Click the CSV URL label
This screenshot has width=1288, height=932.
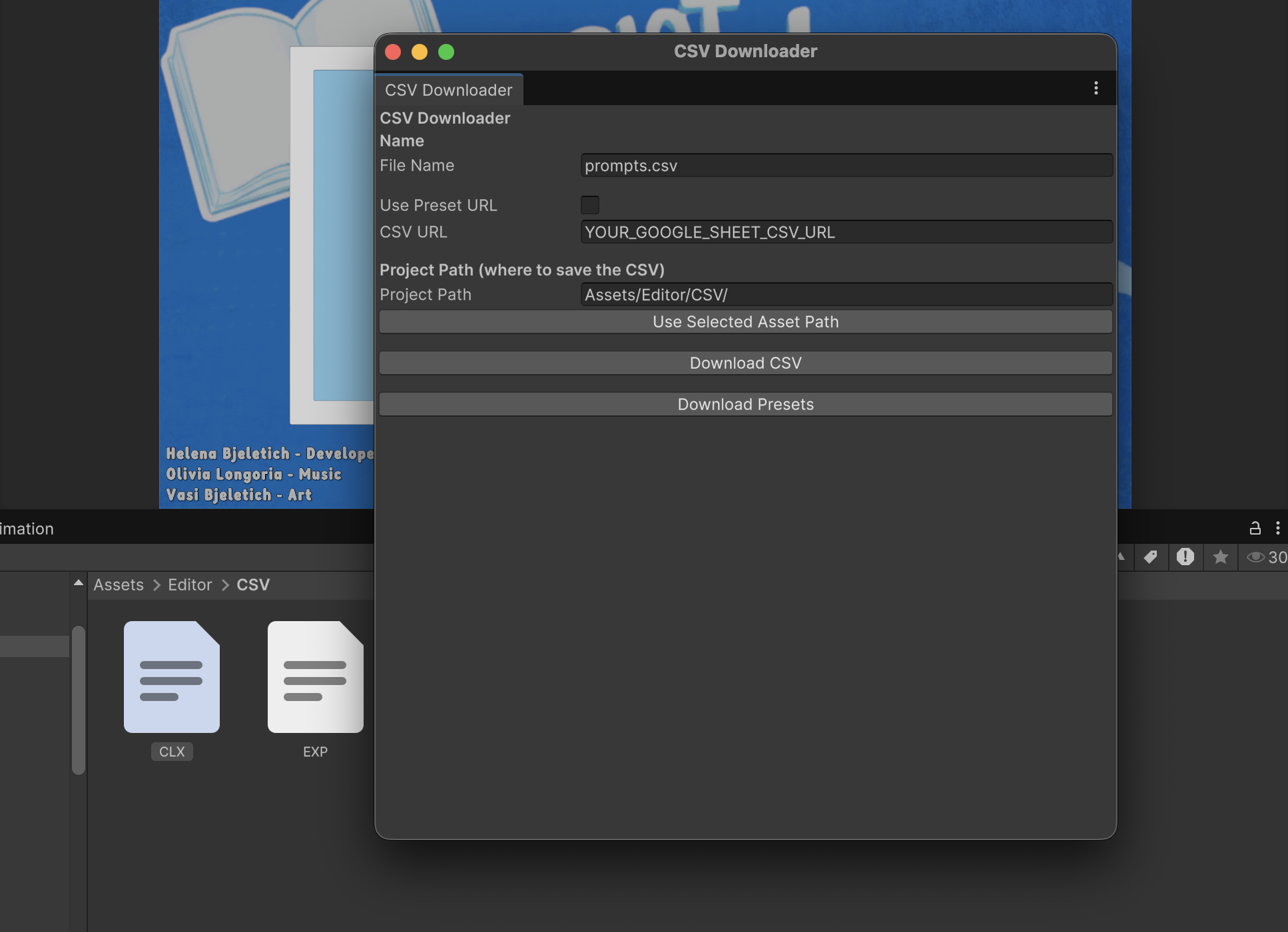[413, 232]
